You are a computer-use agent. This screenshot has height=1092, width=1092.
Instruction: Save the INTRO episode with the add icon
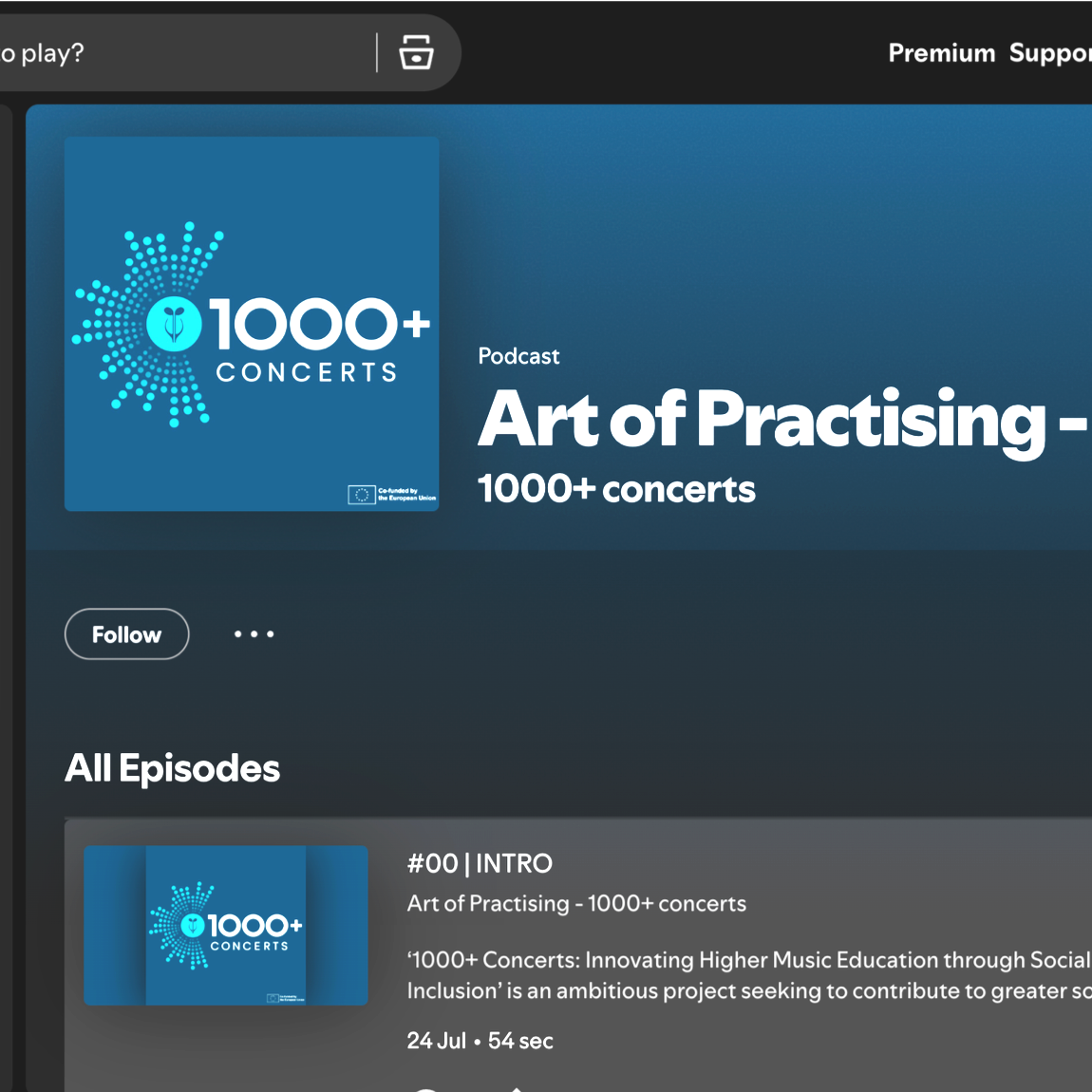point(519,1089)
